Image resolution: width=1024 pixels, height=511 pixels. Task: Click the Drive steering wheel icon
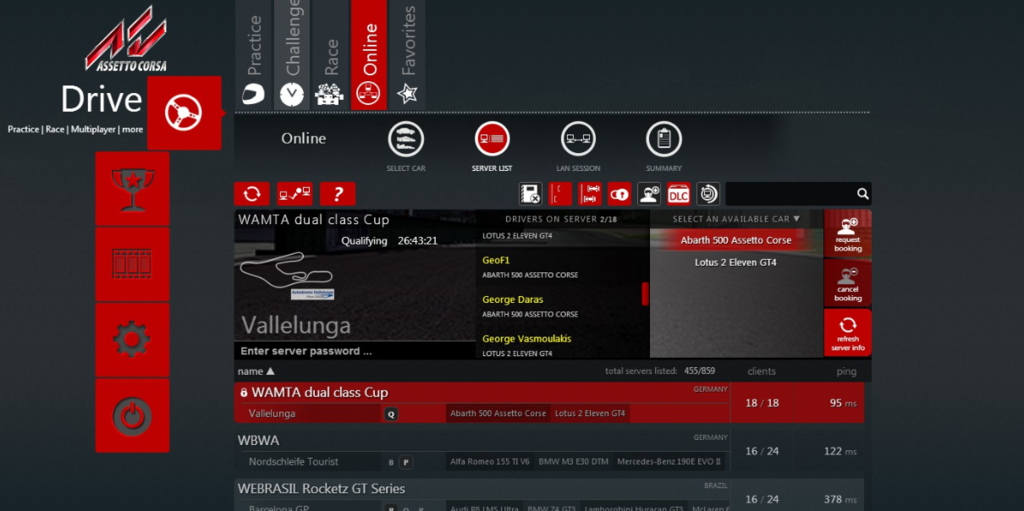[184, 113]
